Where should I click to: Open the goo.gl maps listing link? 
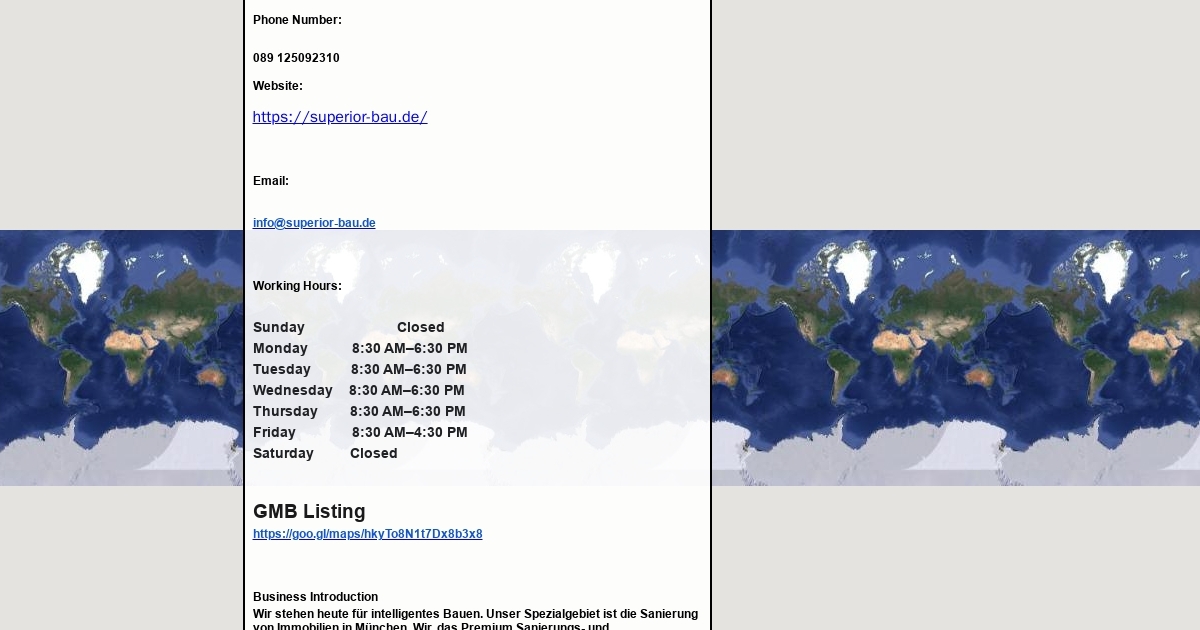367,534
